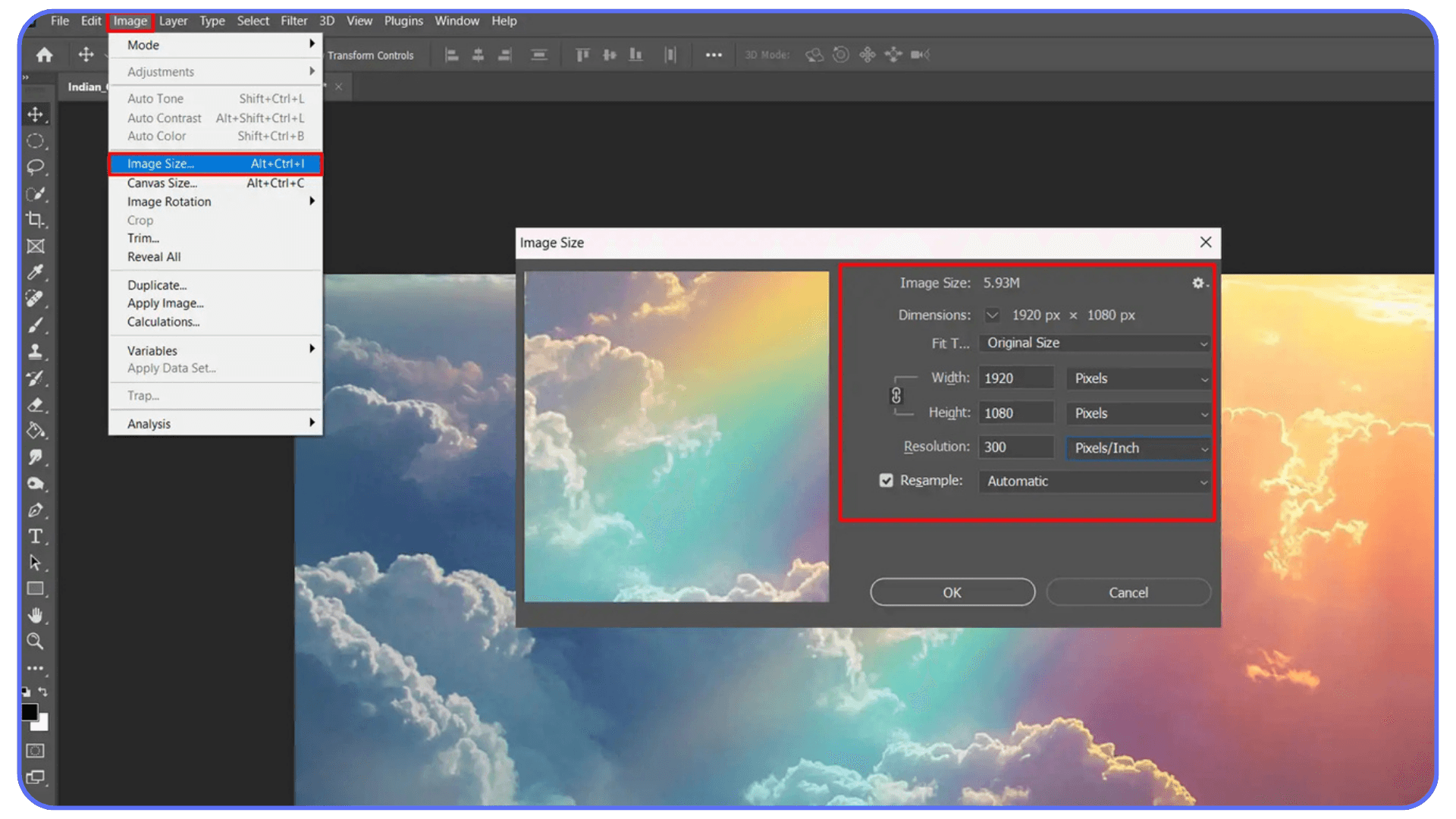Image resolution: width=1456 pixels, height=819 pixels.
Task: Expand the Variables submenu
Action: click(x=215, y=350)
